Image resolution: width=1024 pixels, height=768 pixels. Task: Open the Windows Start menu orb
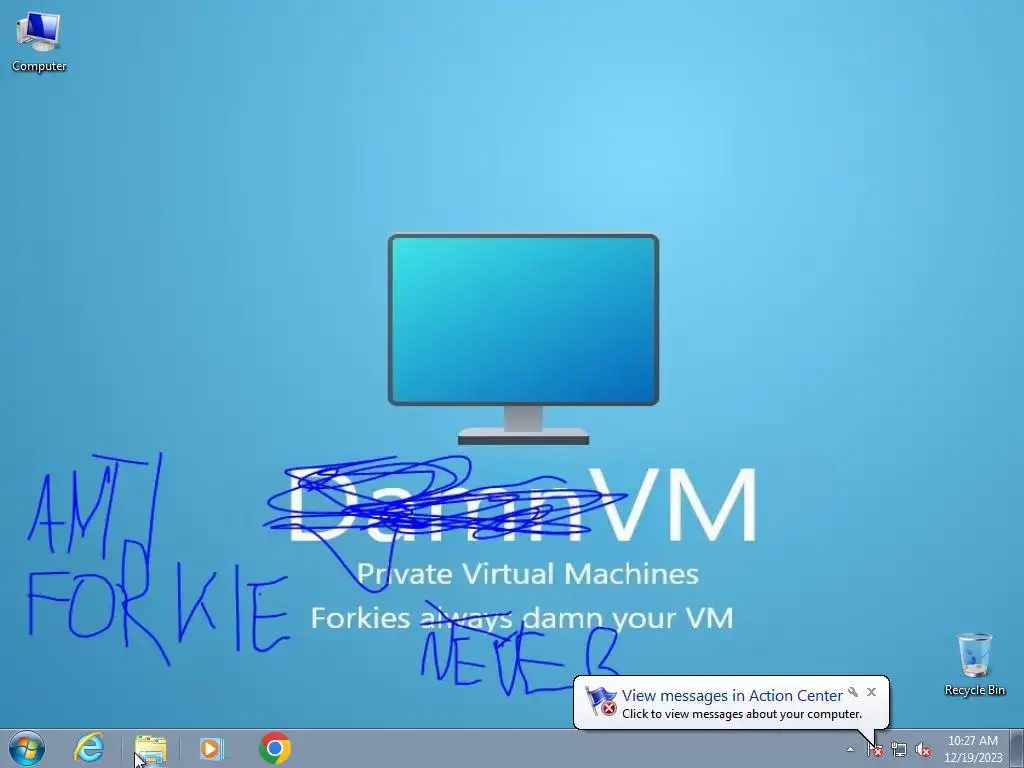click(x=26, y=748)
